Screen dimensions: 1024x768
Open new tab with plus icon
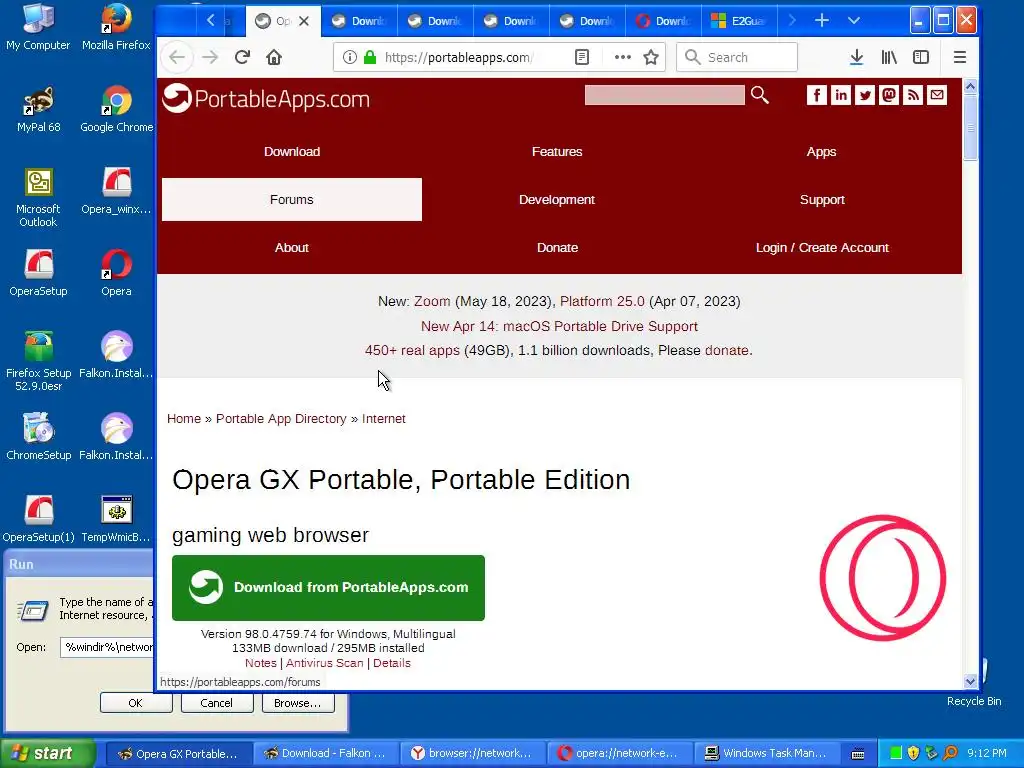pos(822,21)
